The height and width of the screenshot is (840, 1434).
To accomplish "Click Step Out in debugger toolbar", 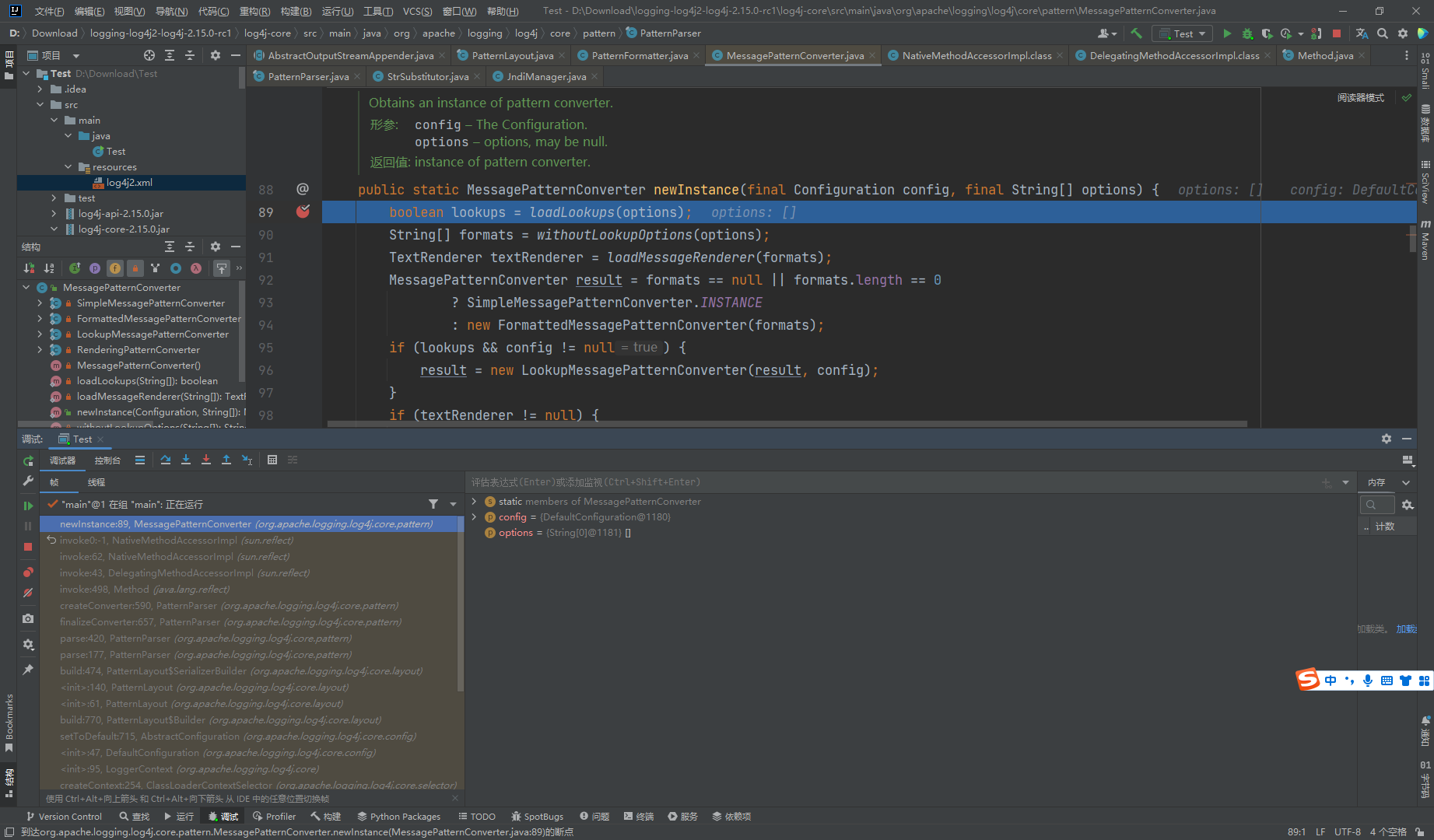I will 226,460.
